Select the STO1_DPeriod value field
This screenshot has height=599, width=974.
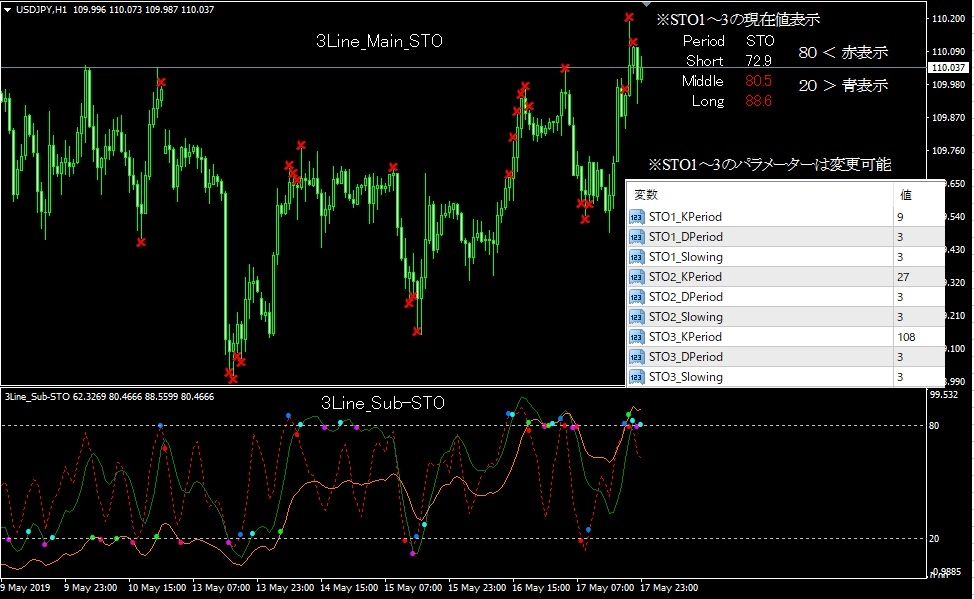(918, 237)
